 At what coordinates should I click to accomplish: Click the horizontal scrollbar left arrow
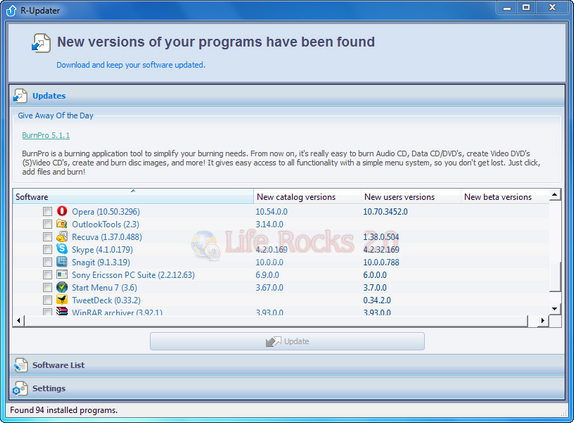(x=19, y=321)
